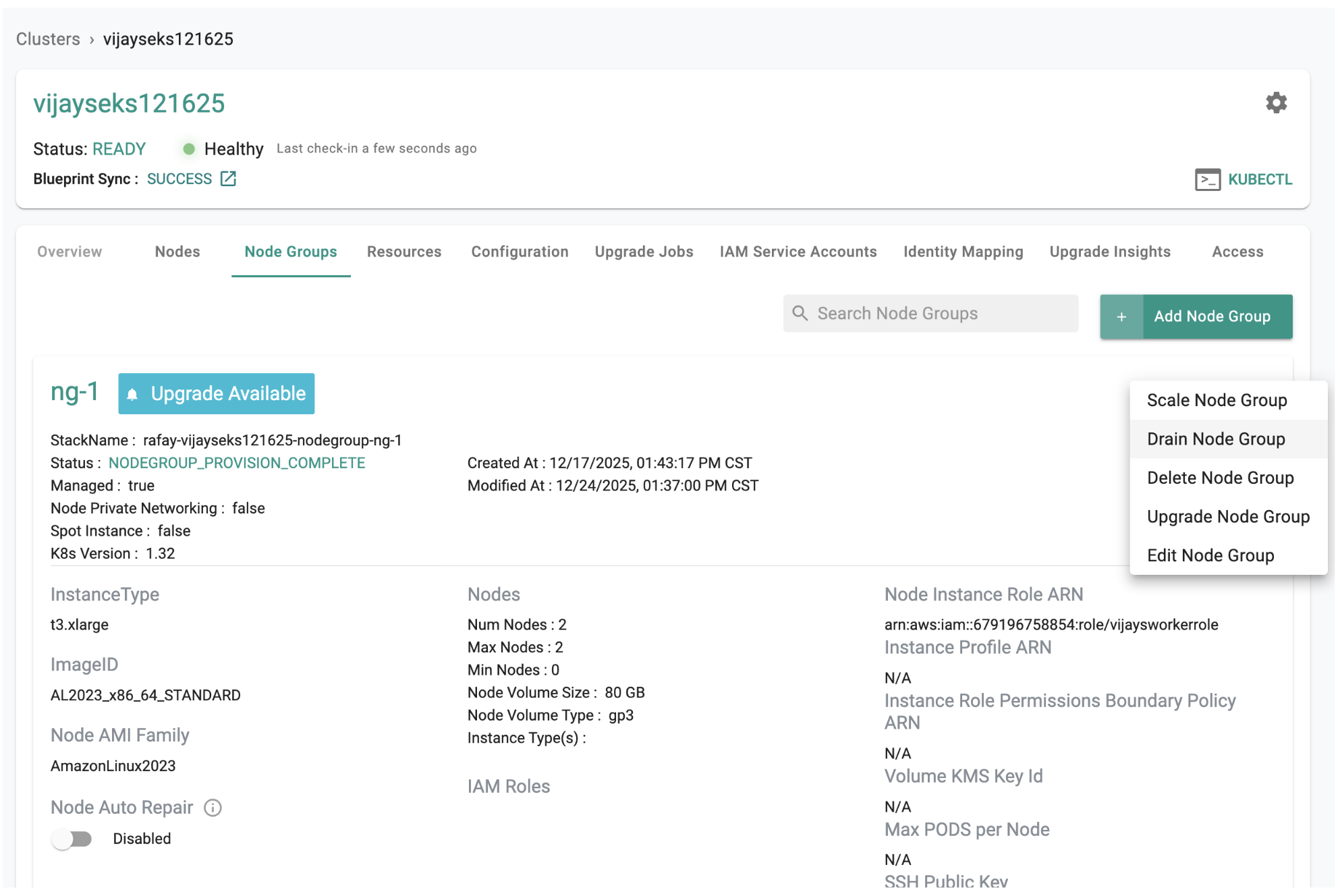
Task: Select Delete Node Group menu entry
Action: pyautogui.click(x=1220, y=478)
